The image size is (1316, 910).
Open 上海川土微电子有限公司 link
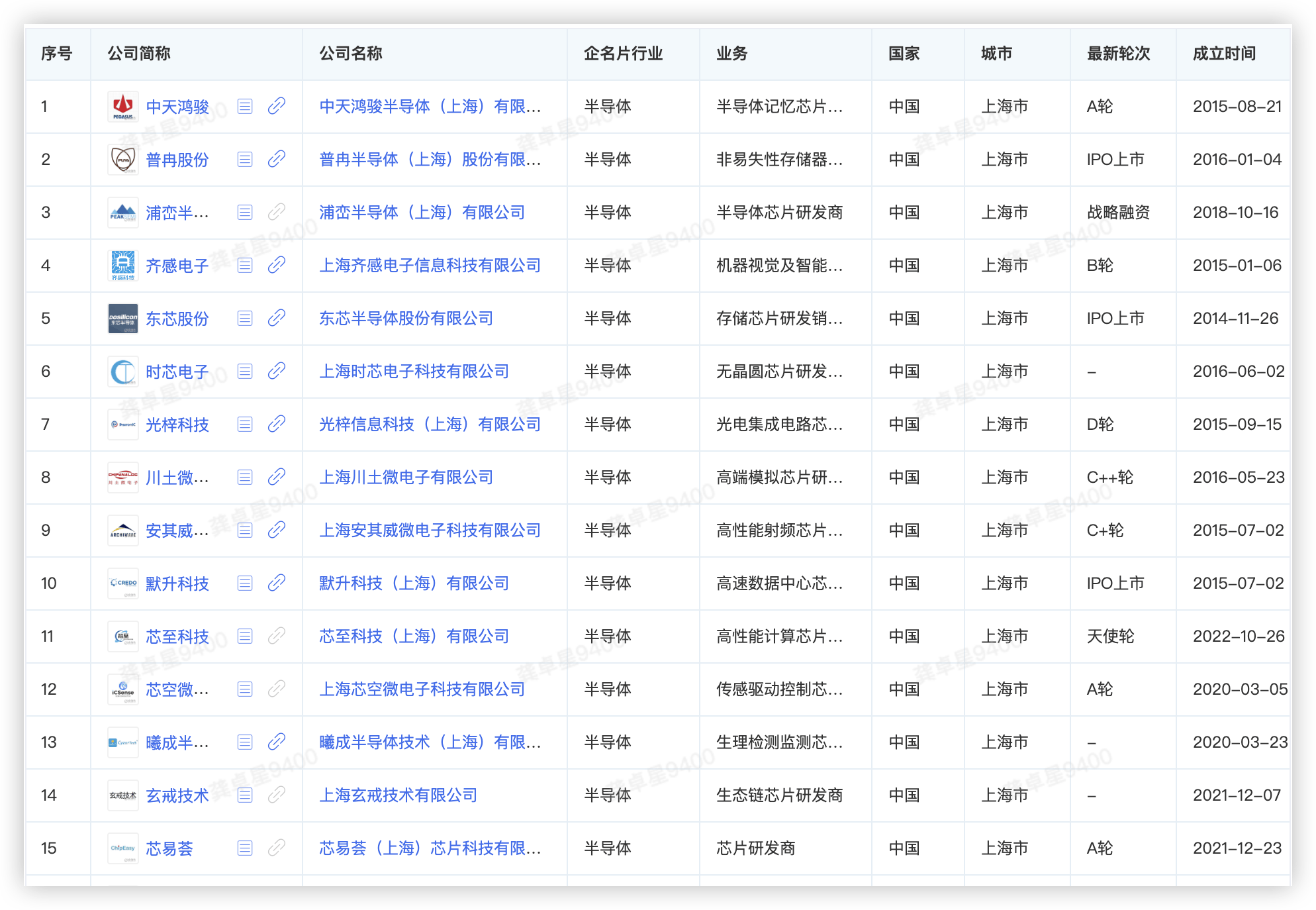[406, 477]
